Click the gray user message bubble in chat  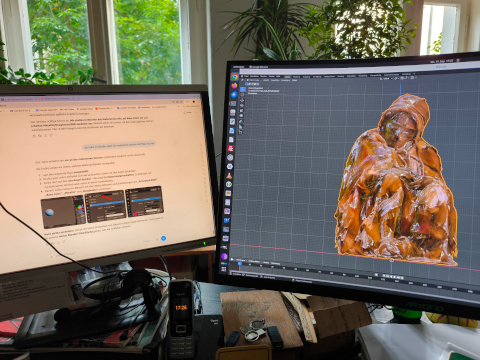(120, 145)
